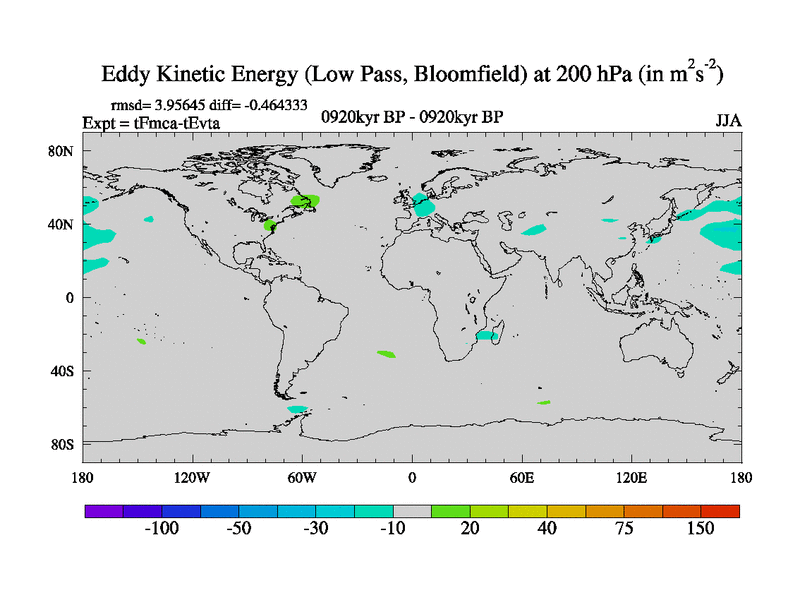Click the green anomaly patch over eastern Canada
Screen dimensions: 800x600
(306, 201)
